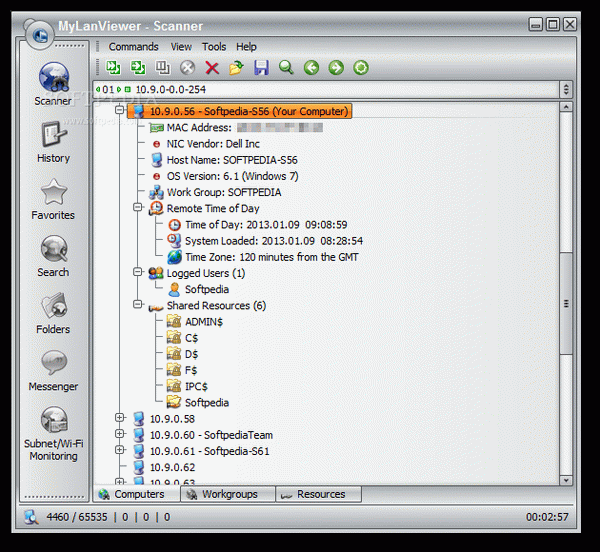Expand the 10.9.0.58 node
600x552 pixels.
[120, 417]
